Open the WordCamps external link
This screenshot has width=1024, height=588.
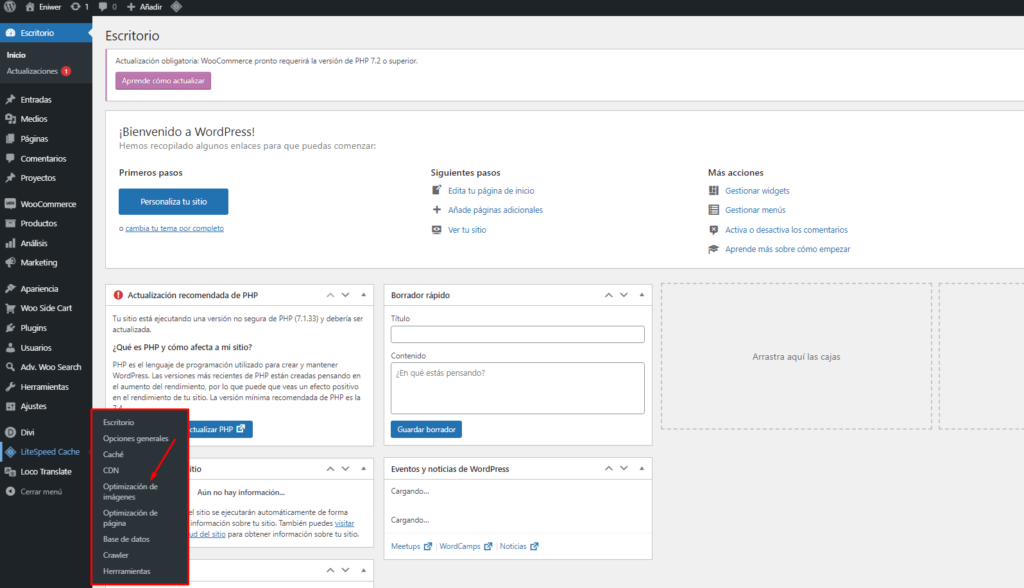(x=465, y=546)
